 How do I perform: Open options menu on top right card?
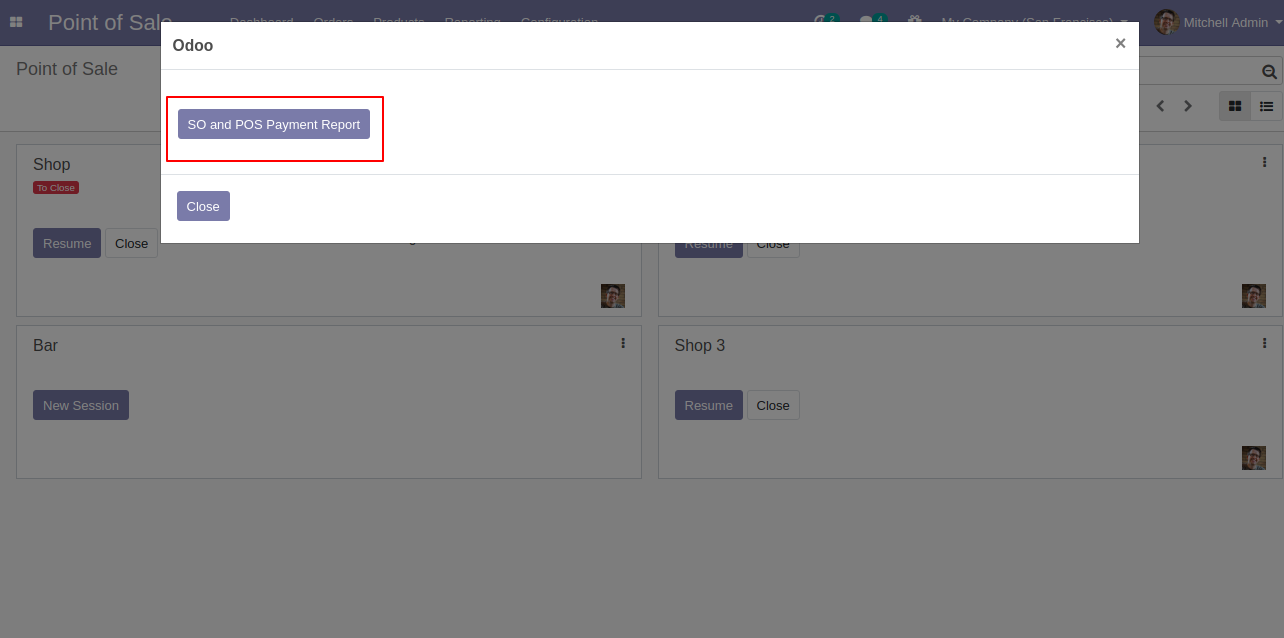tap(1264, 162)
